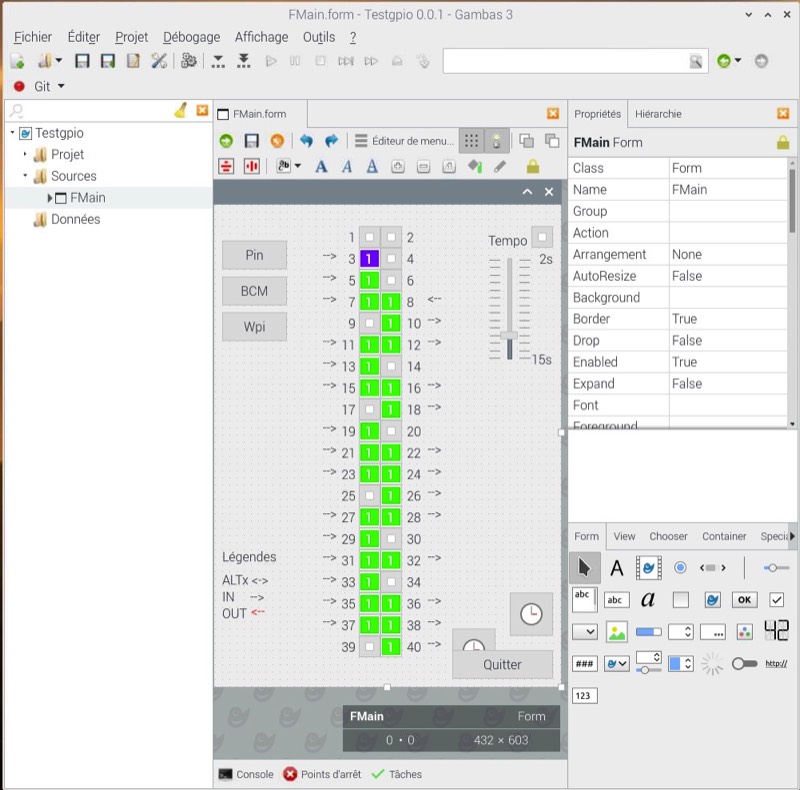Click the Tempo vertical slider handle

(509, 335)
